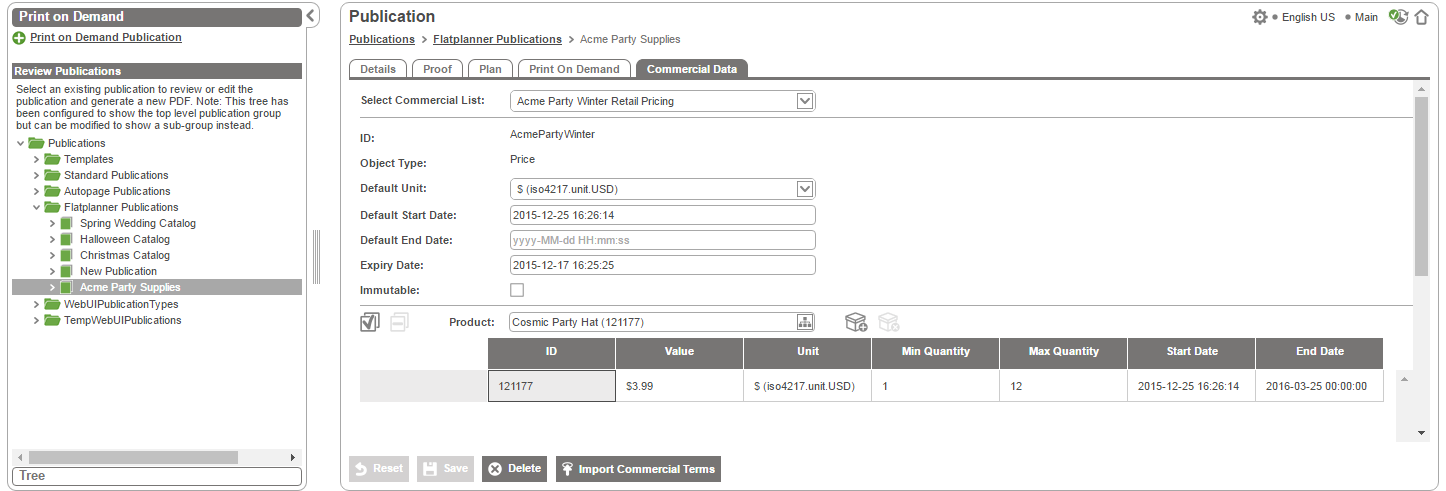This screenshot has height=491, width=1446.
Task: Expand the WebUIPublicationTypes folder
Action: click(x=36, y=304)
